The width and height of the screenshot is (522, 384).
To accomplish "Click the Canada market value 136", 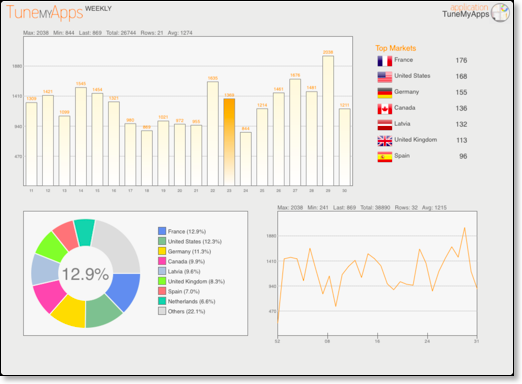I will pos(461,108).
